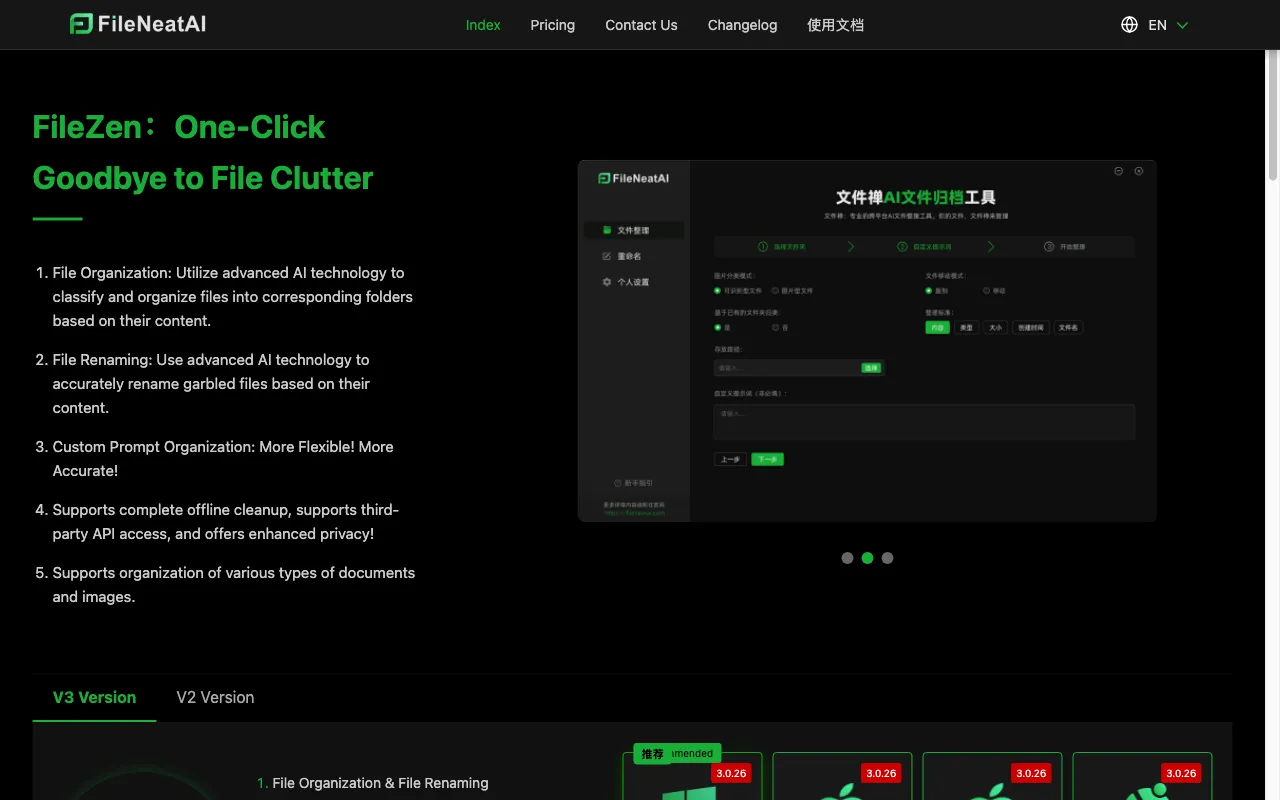1280x800 pixels.
Task: Click the chevron between steps 2 and 3
Action: tap(991, 246)
